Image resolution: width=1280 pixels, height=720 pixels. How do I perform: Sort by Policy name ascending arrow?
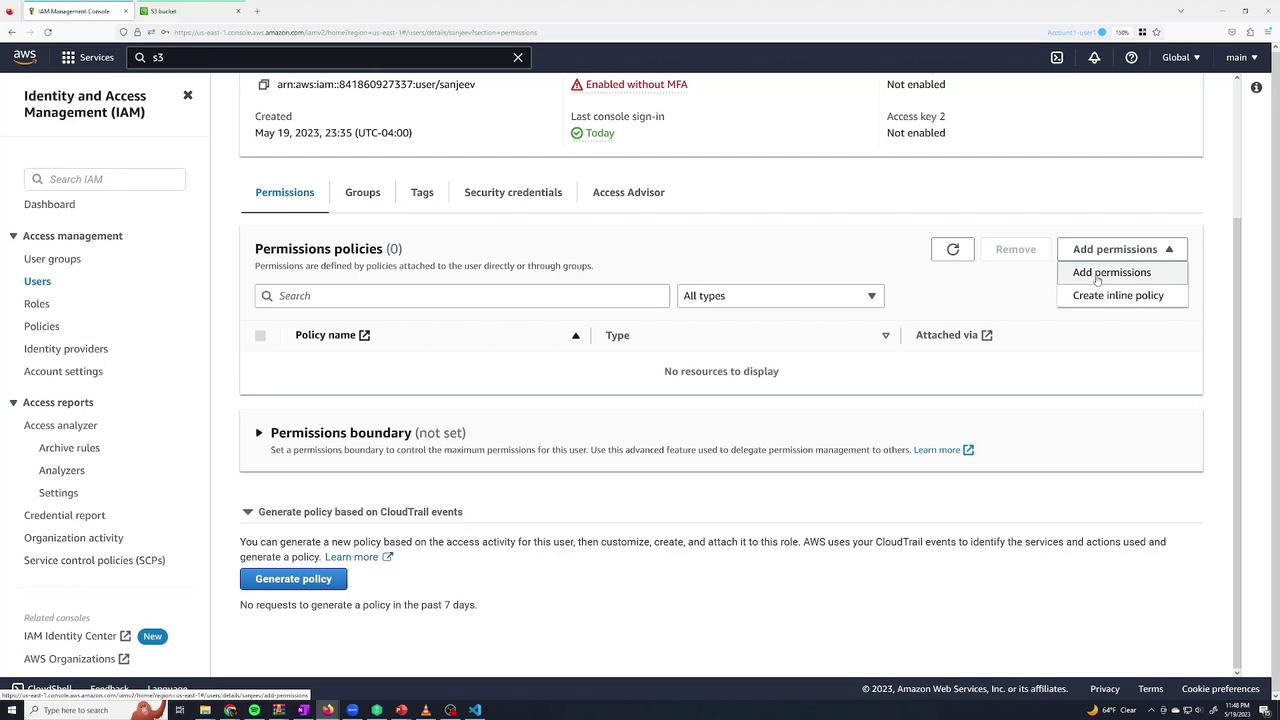[x=576, y=336]
